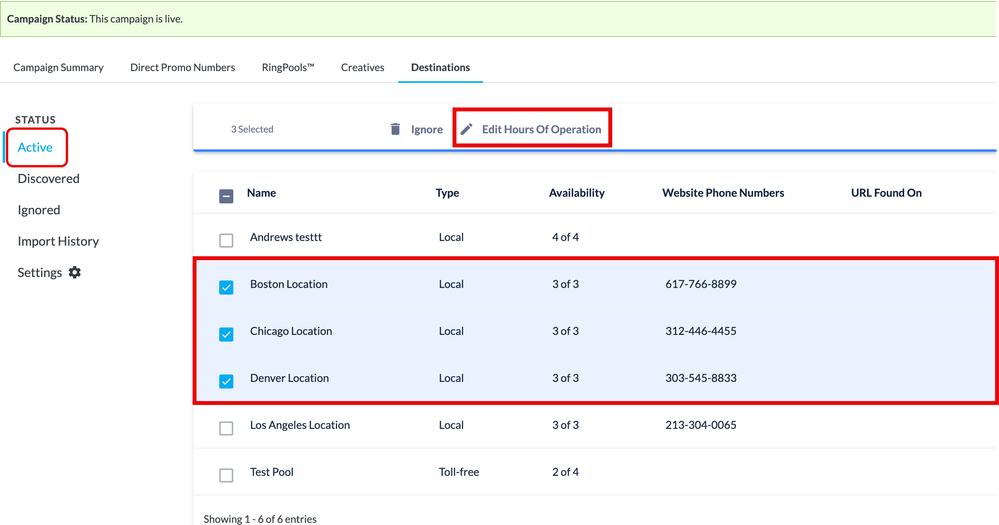
Task: Show Ignored destinations
Action: pos(39,210)
